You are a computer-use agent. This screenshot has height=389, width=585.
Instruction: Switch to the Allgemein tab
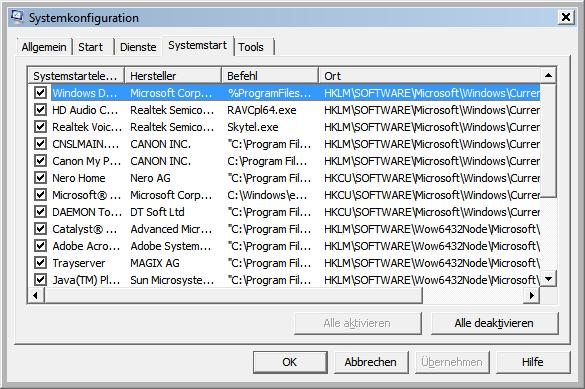(44, 47)
